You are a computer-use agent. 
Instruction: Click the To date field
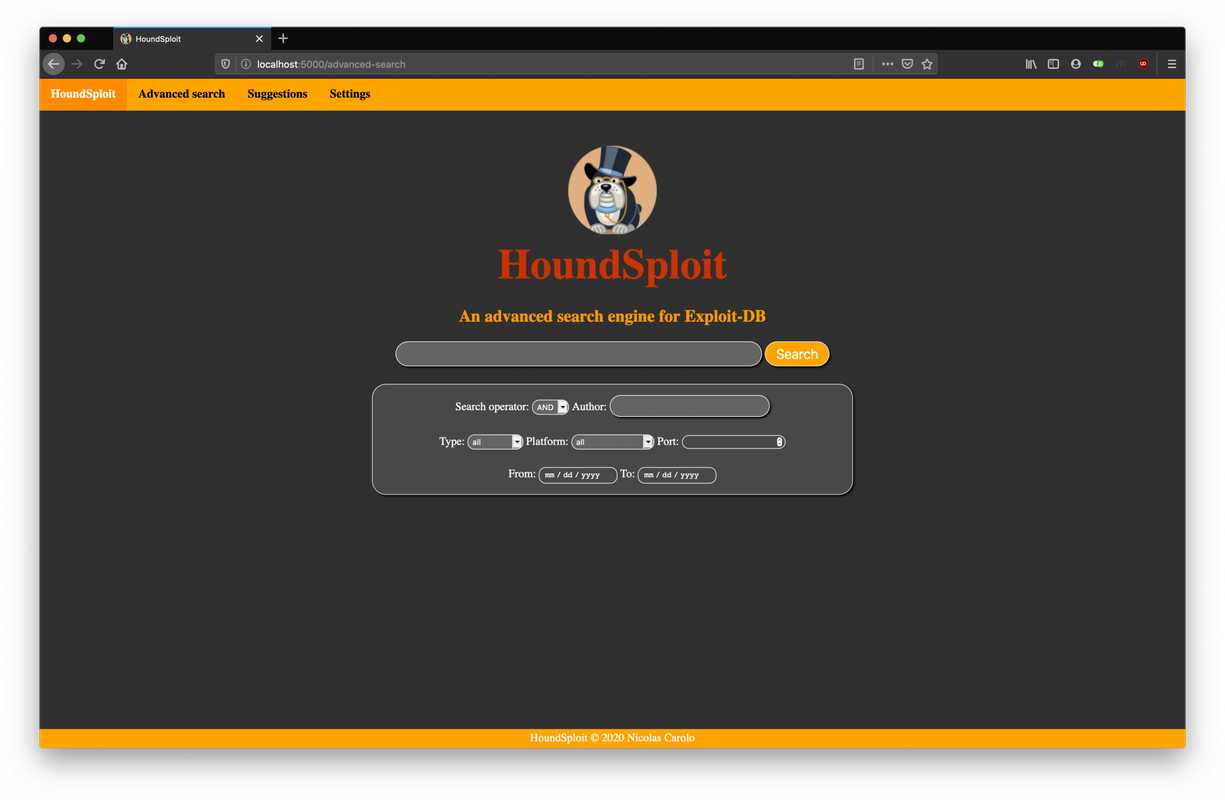click(x=676, y=475)
